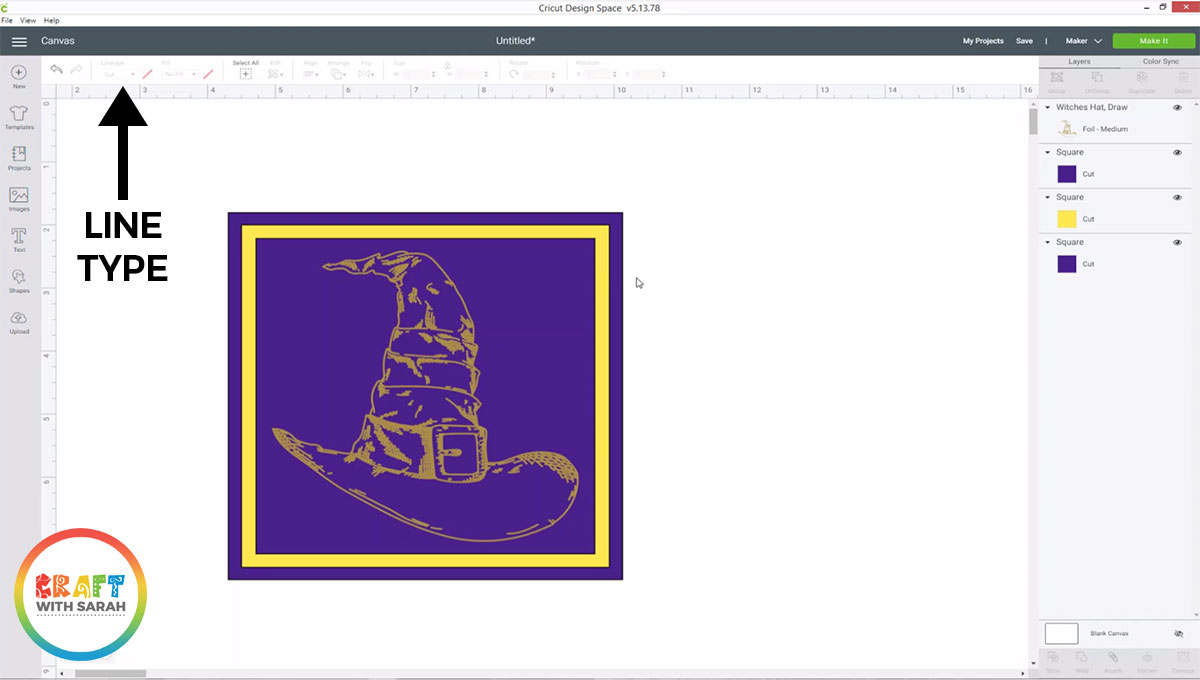Click the Fill color swatch
The height and width of the screenshot is (680, 1200).
(x=208, y=74)
